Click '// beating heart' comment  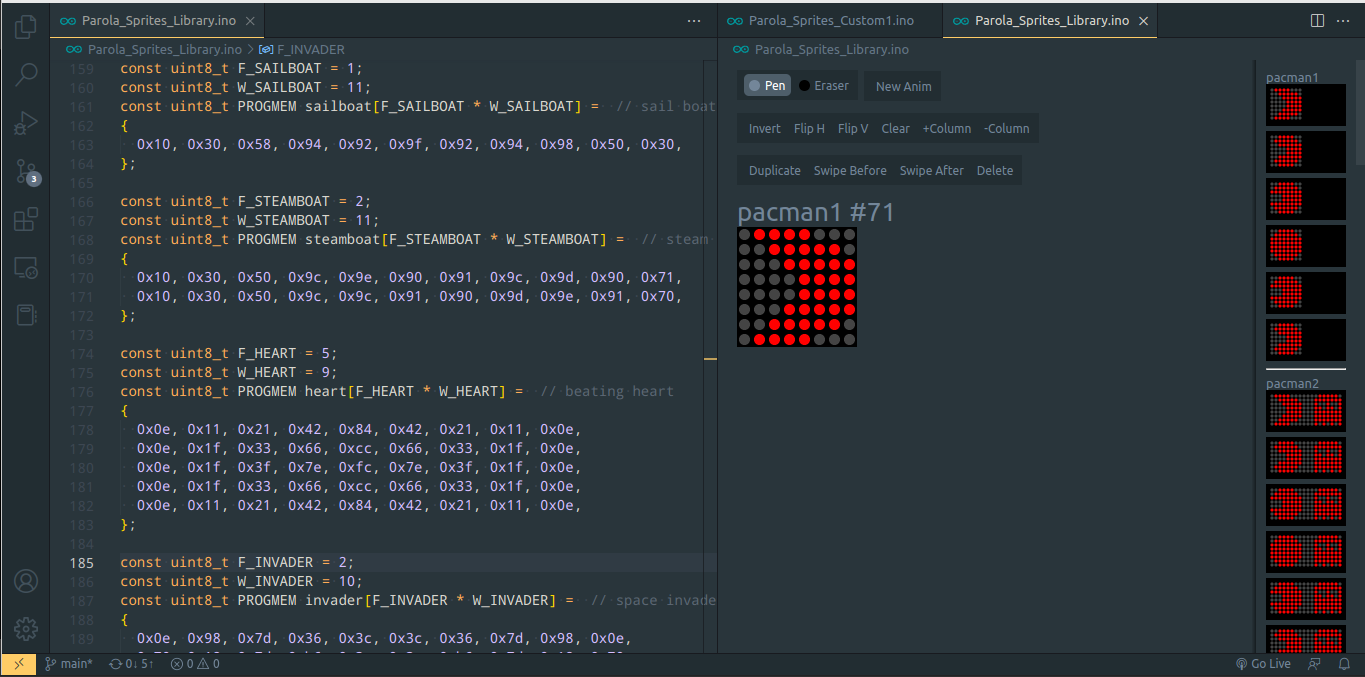607,391
